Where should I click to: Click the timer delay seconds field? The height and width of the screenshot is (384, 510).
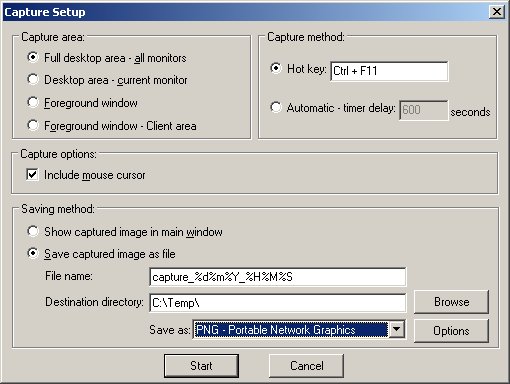pyautogui.click(x=423, y=110)
